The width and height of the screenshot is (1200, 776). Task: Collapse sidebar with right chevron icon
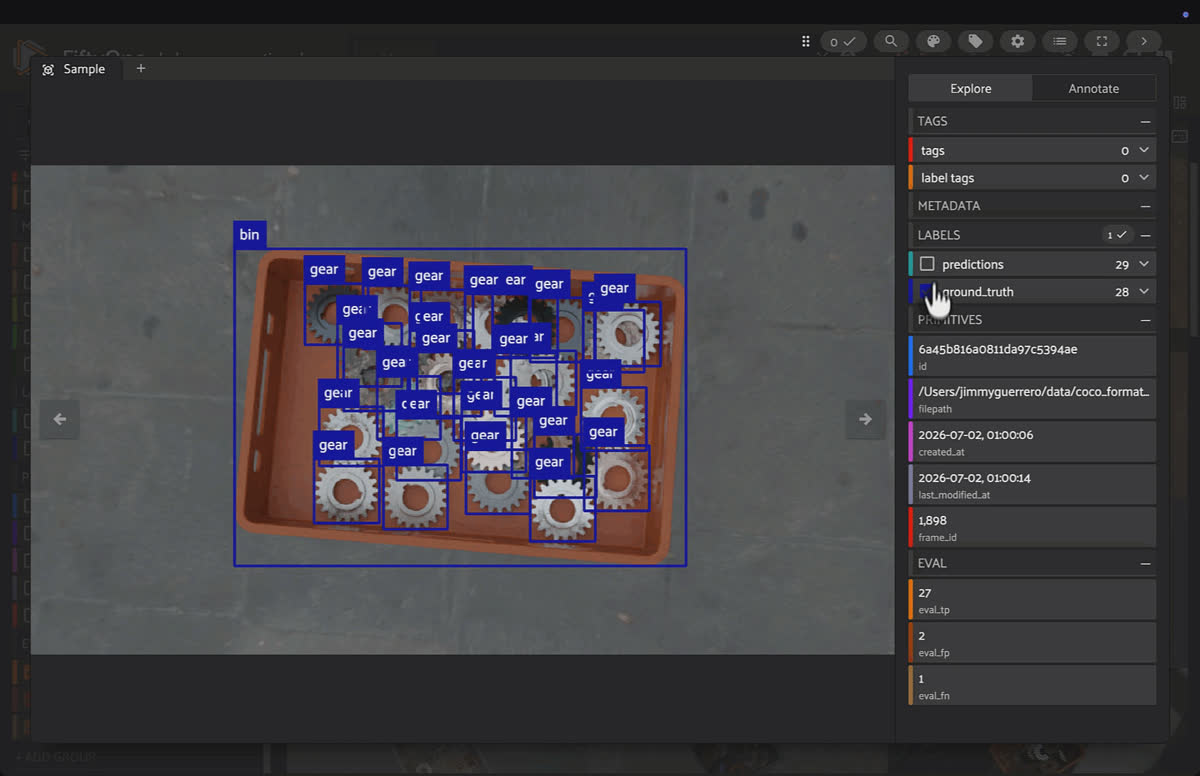pyautogui.click(x=1143, y=41)
